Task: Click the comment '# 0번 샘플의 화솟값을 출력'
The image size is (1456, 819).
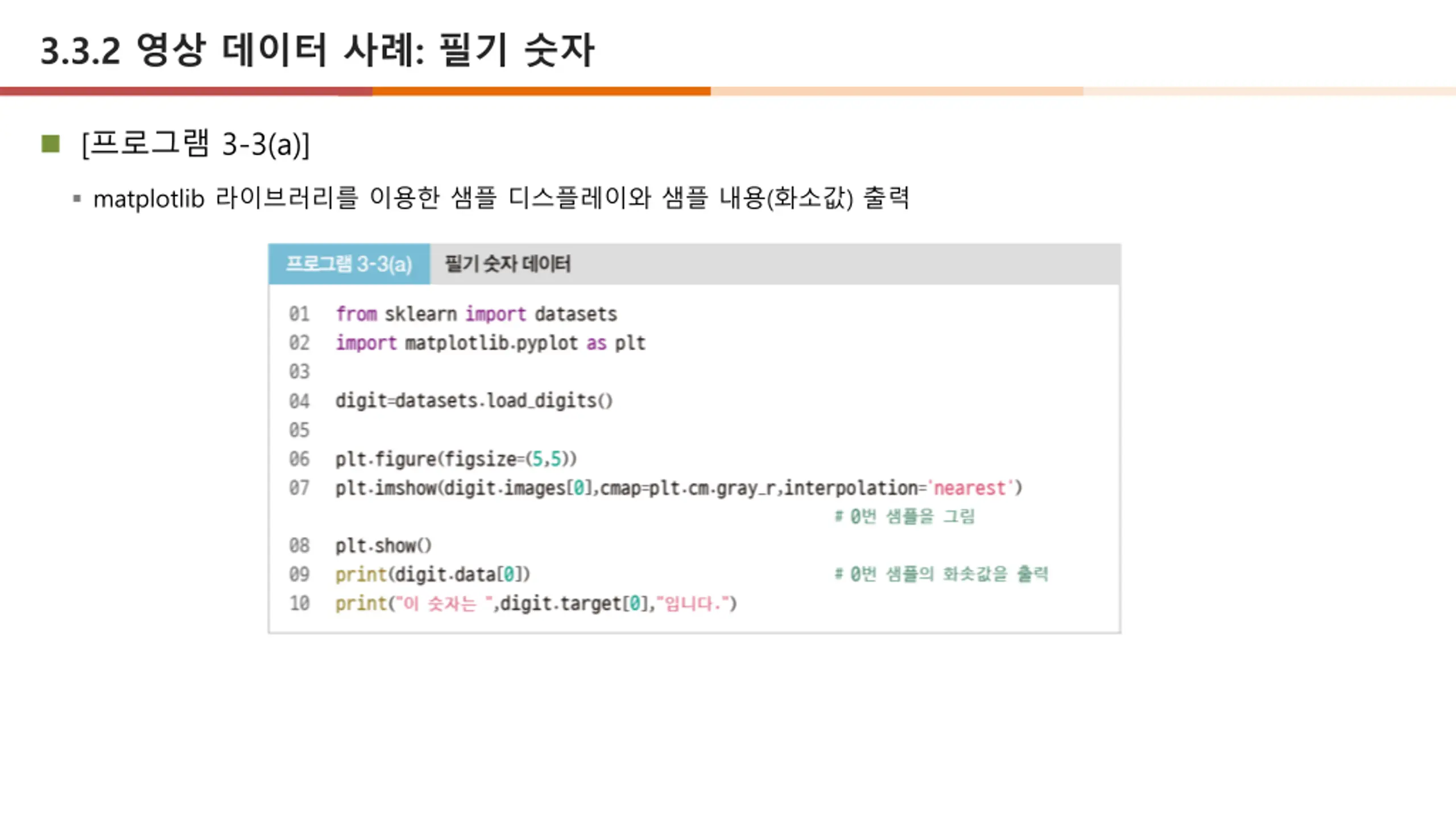Action: [941, 574]
